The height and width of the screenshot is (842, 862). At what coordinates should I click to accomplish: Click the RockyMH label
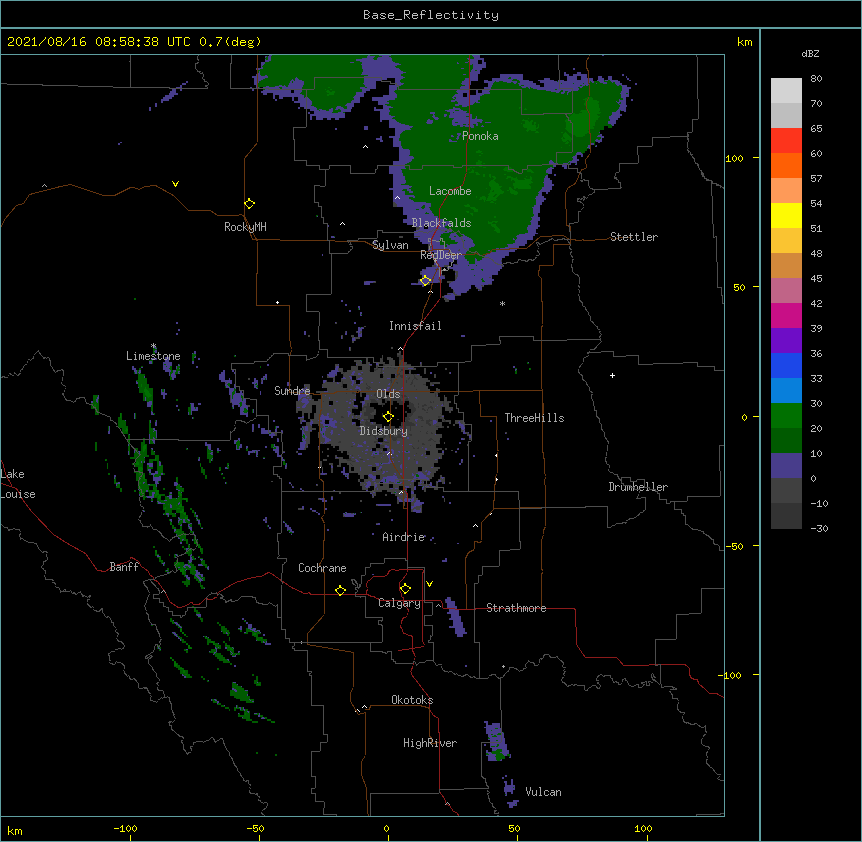tap(245, 227)
